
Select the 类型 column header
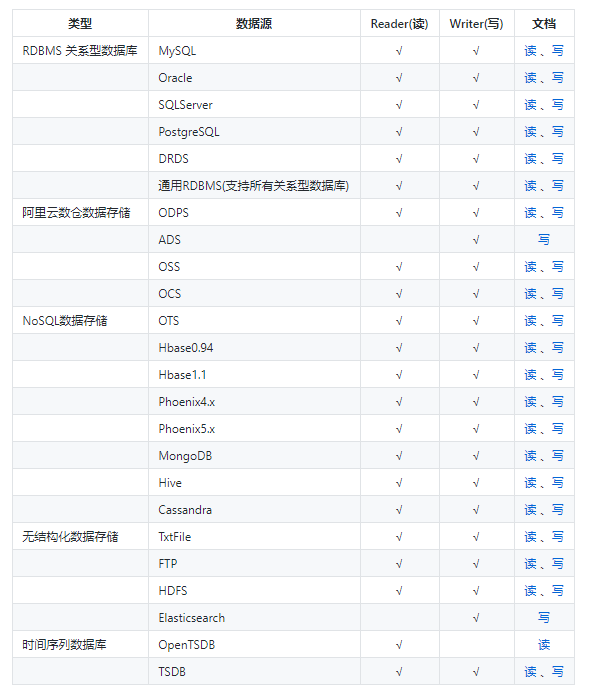80,24
